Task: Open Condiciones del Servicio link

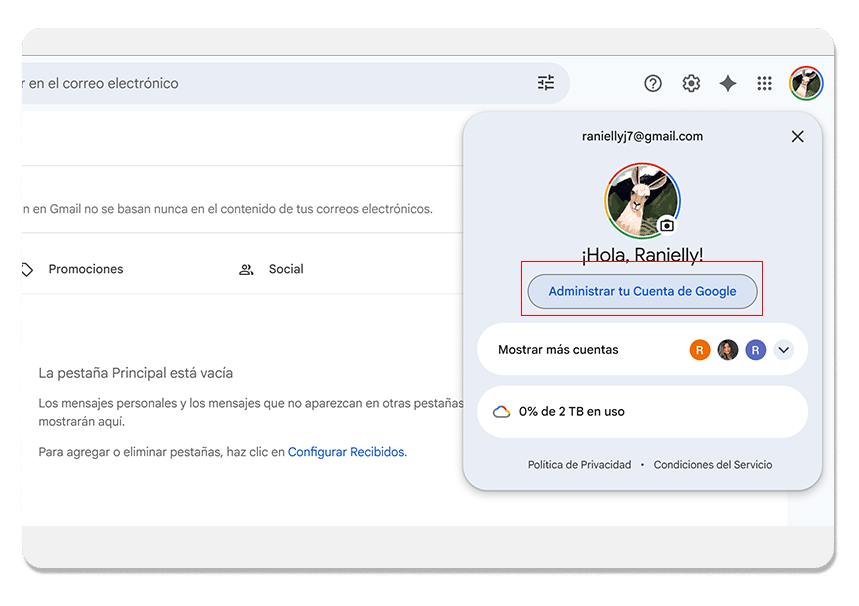Action: pyautogui.click(x=713, y=465)
